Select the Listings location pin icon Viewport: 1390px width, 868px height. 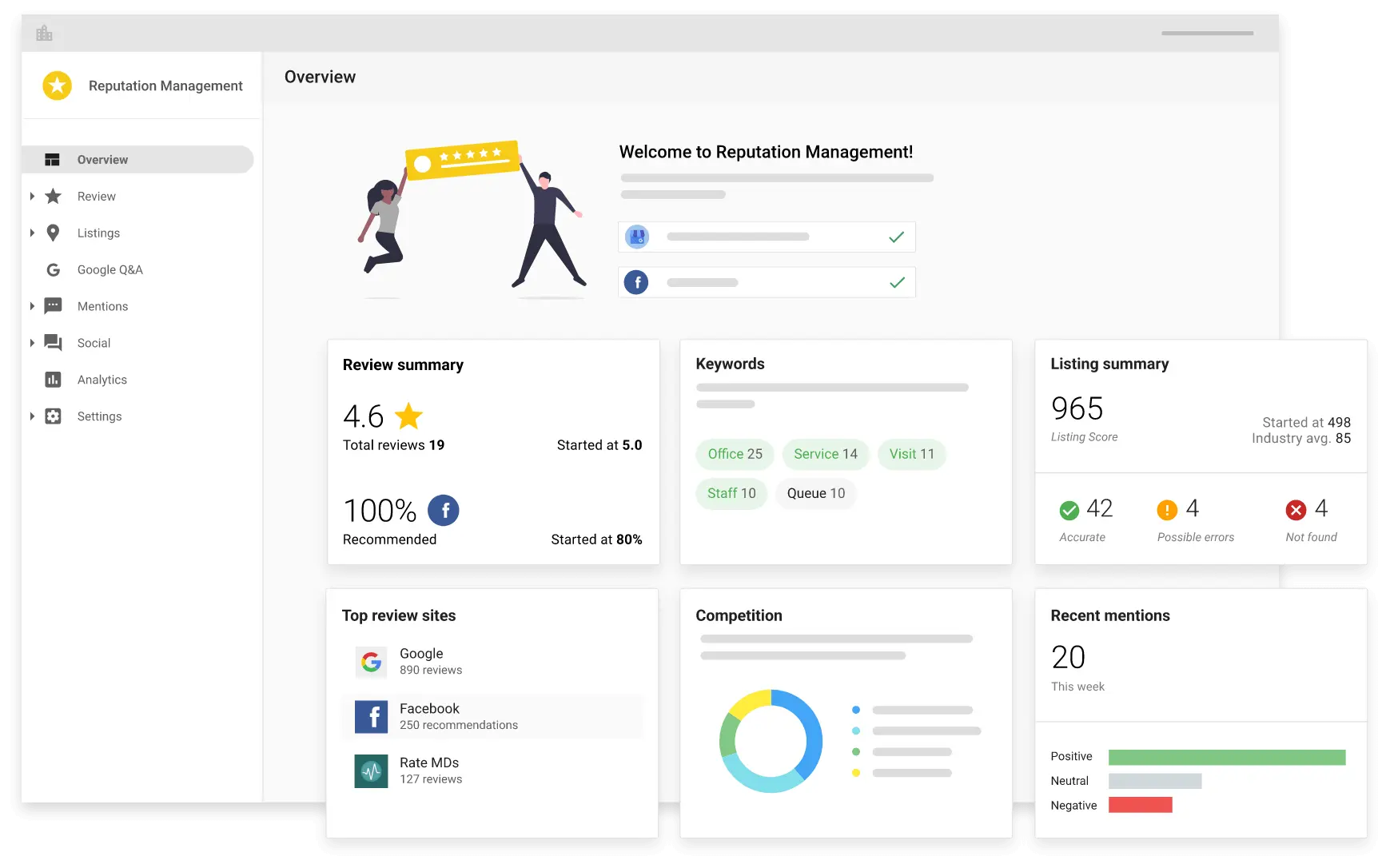pos(52,233)
